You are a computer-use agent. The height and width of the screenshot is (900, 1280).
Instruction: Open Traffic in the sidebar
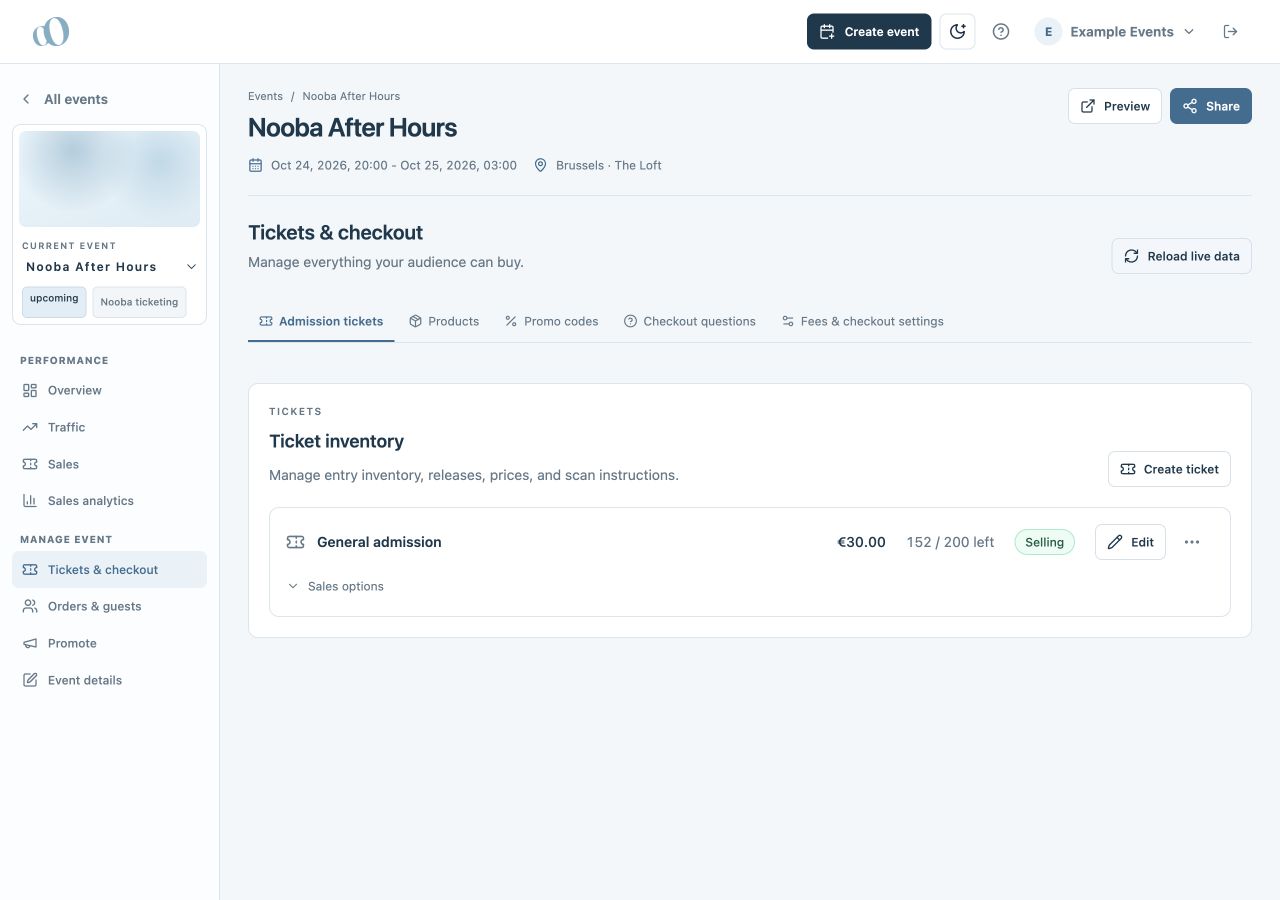coord(110,427)
